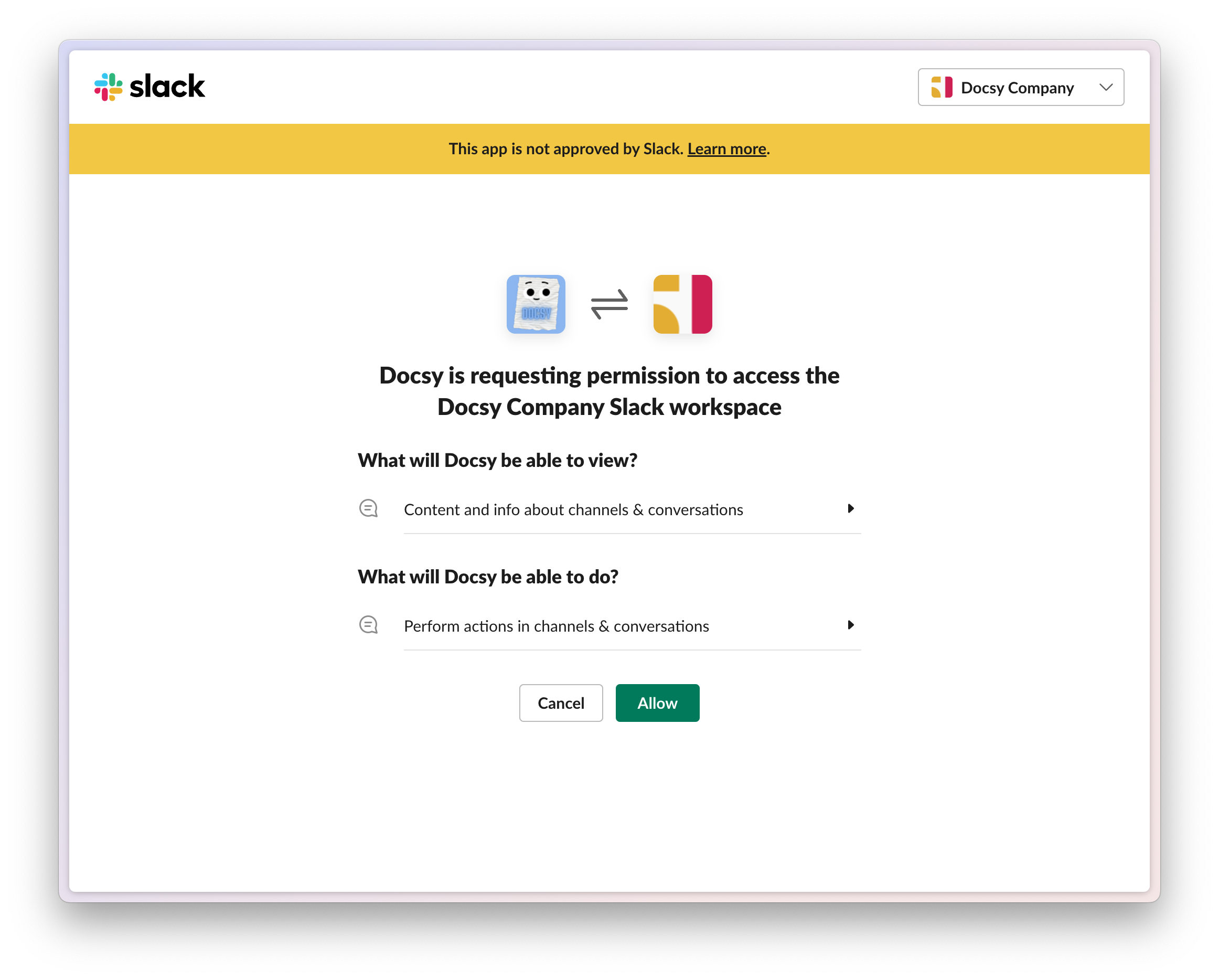Click the 'What will Docsy be able to do?' heading

(x=488, y=577)
